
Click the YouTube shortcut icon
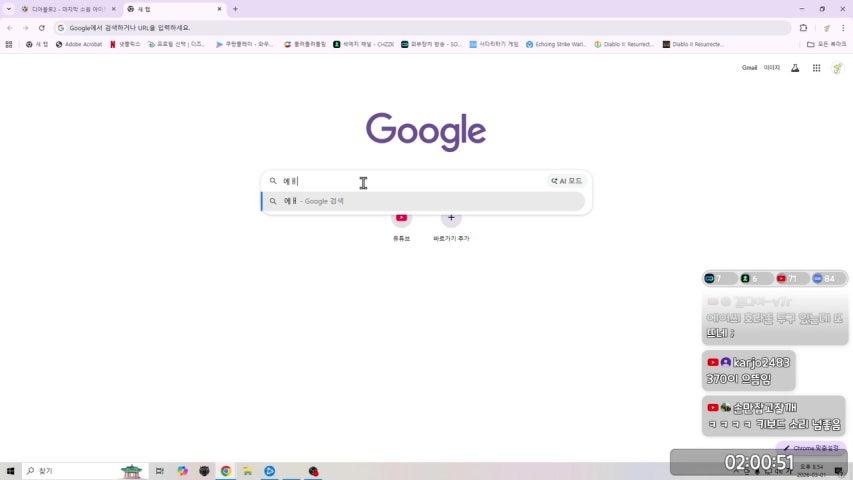[401, 218]
